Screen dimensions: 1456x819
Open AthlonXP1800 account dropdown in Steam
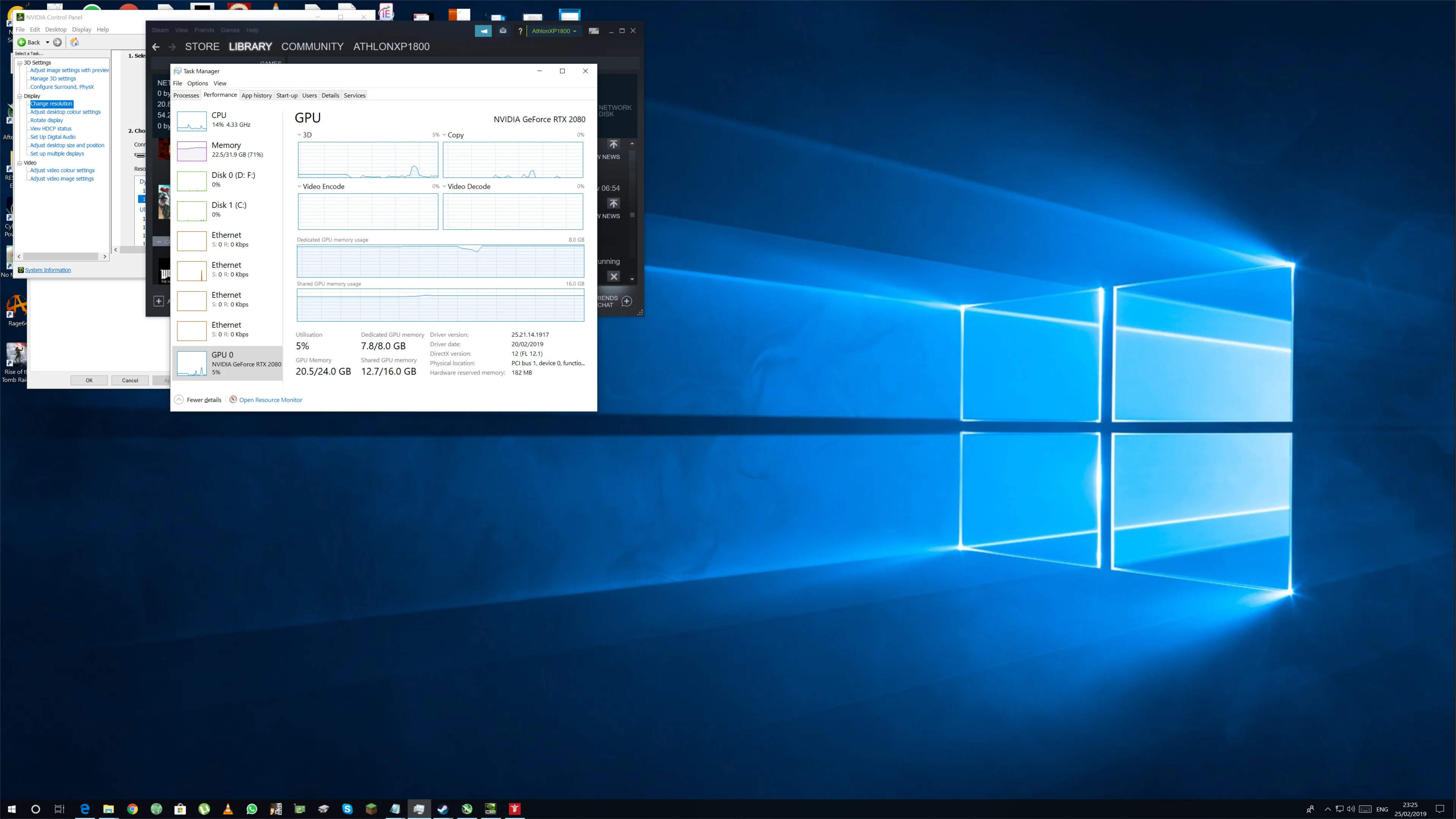pos(554,31)
